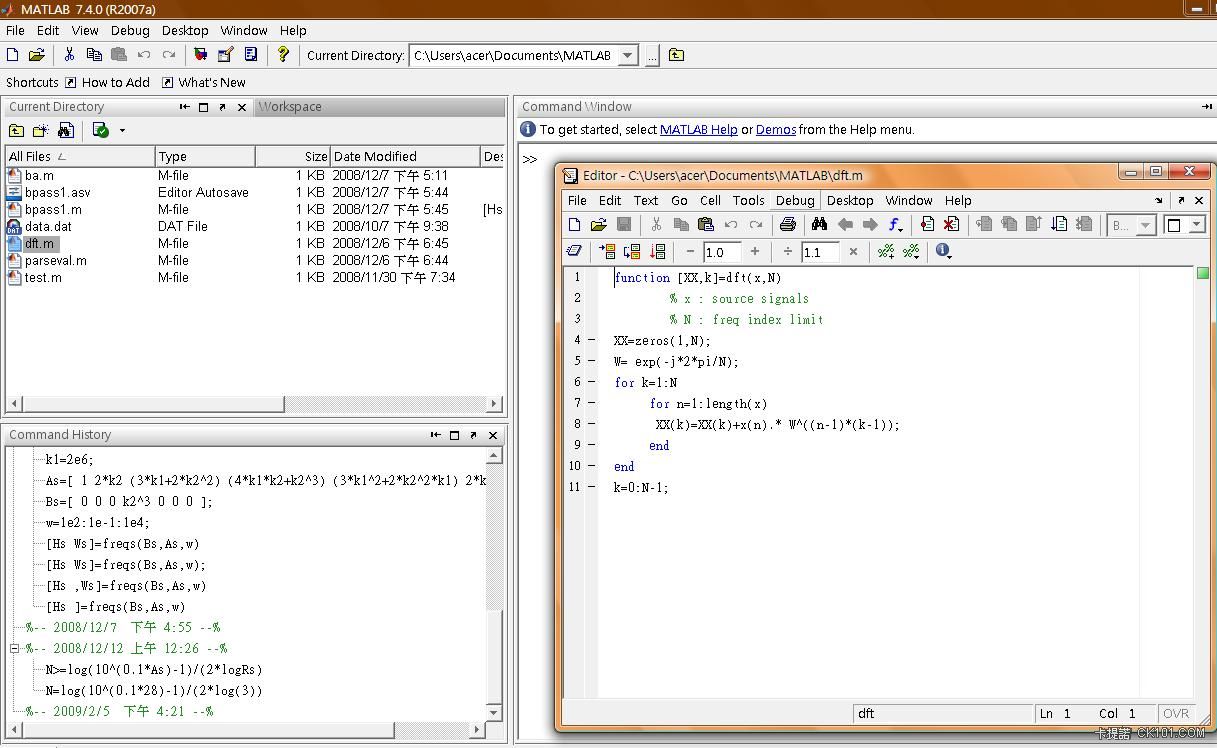Click the Editor toolbar Undo icon
The image size is (1217, 748).
[x=731, y=225]
